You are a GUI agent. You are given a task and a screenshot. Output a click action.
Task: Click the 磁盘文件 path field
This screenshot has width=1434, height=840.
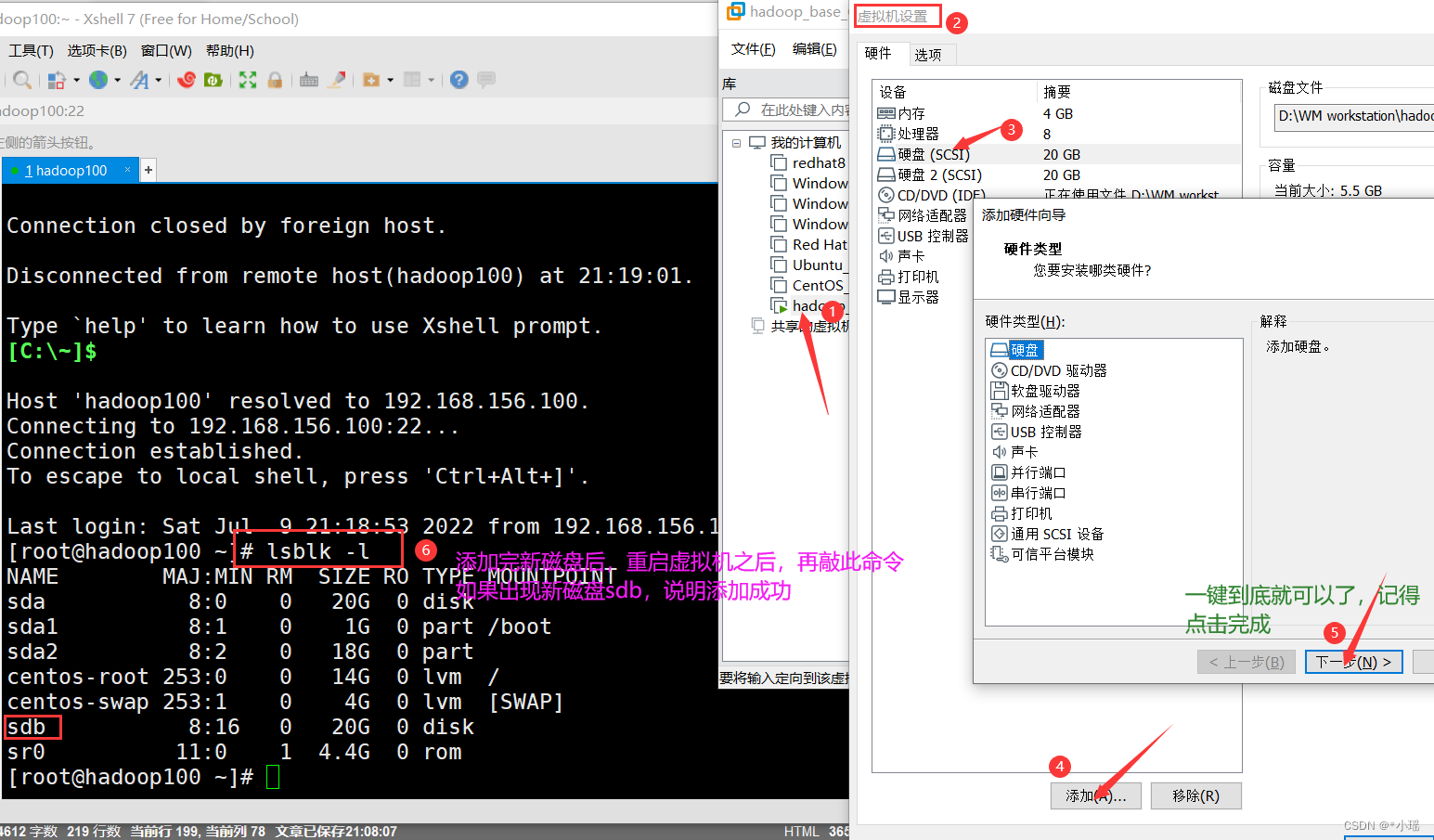point(1353,116)
